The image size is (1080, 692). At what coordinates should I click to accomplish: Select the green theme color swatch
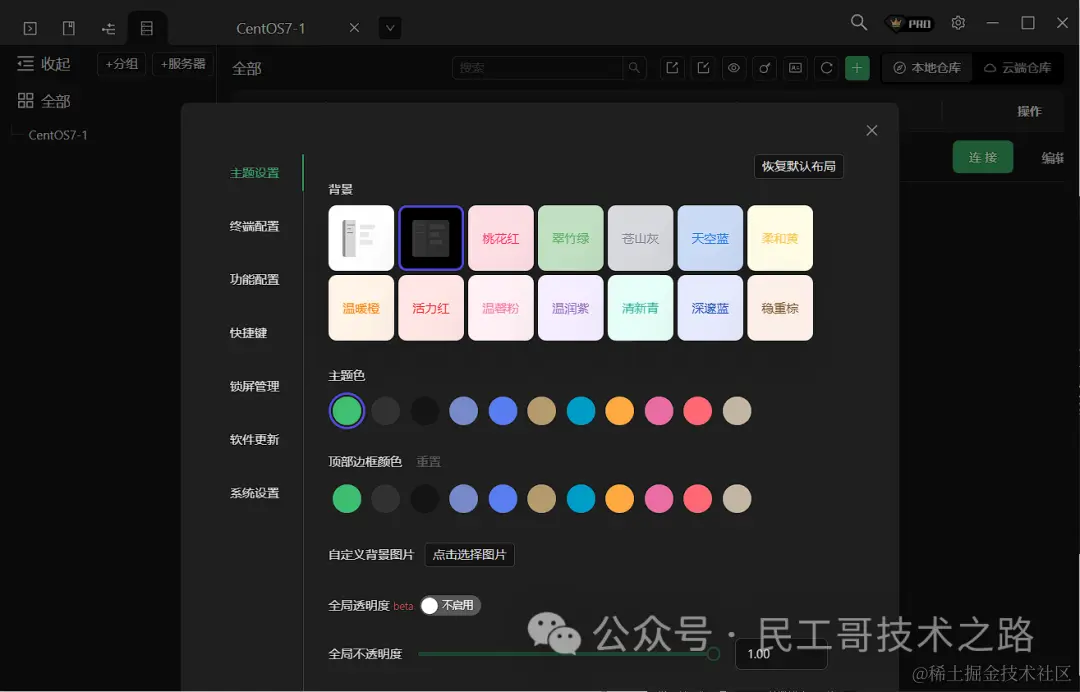[346, 410]
